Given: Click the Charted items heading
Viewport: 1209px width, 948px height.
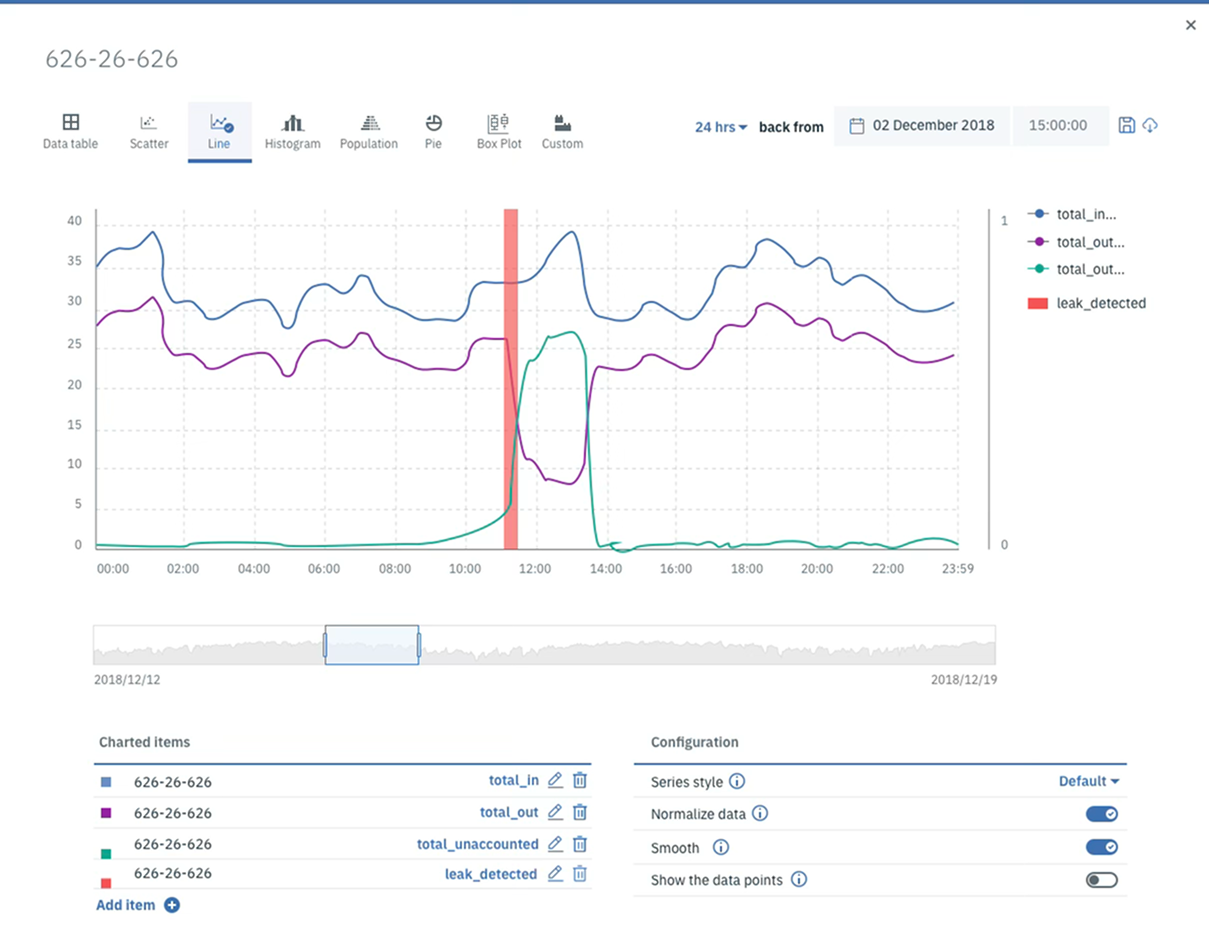Looking at the screenshot, I should 144,742.
